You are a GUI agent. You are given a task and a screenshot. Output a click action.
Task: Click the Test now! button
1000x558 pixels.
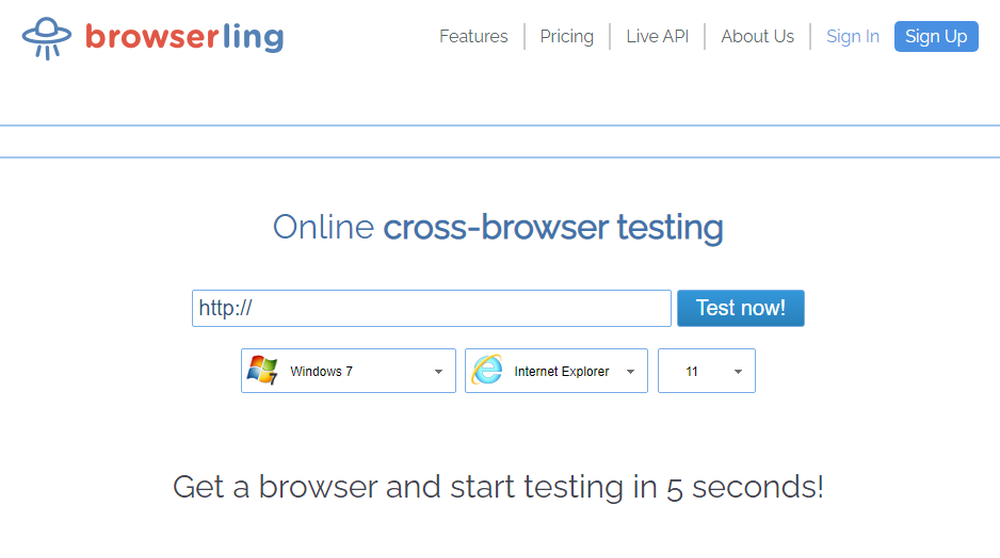[740, 309]
